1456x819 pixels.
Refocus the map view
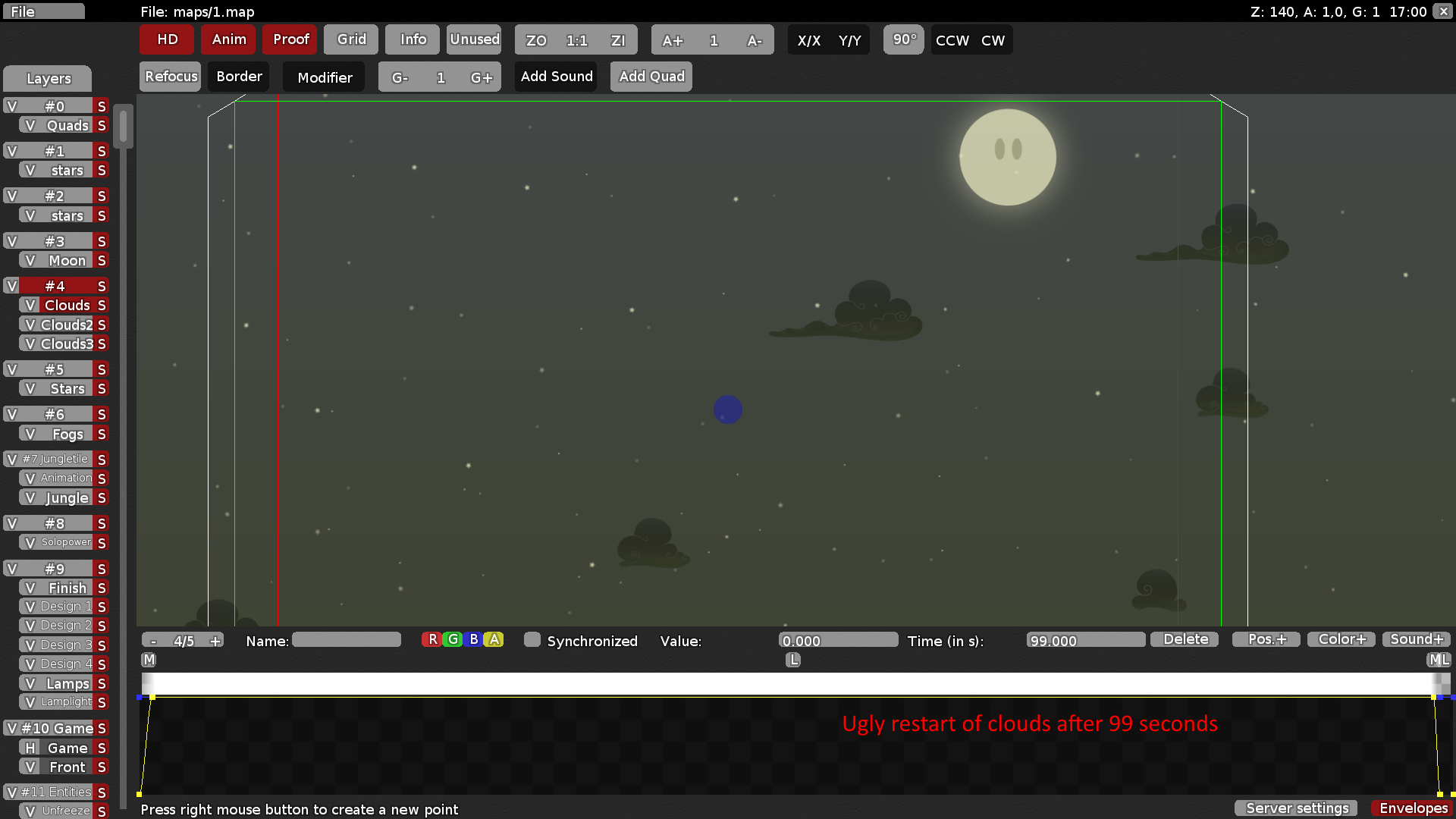coord(170,76)
